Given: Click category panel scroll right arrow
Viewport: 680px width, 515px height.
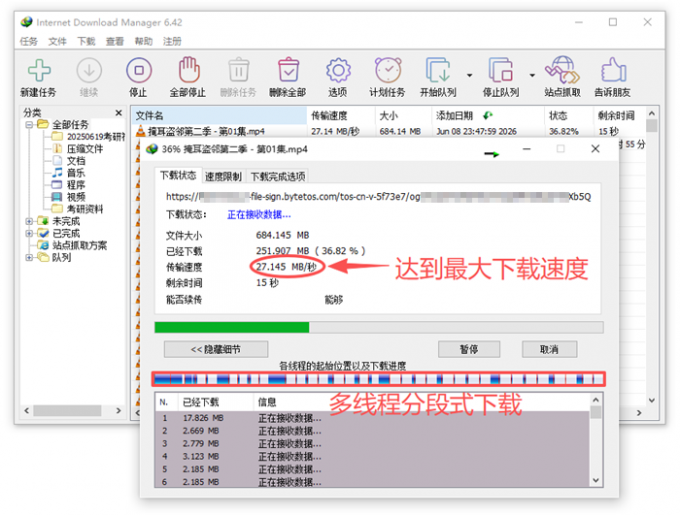Looking at the screenshot, I should [x=118, y=411].
